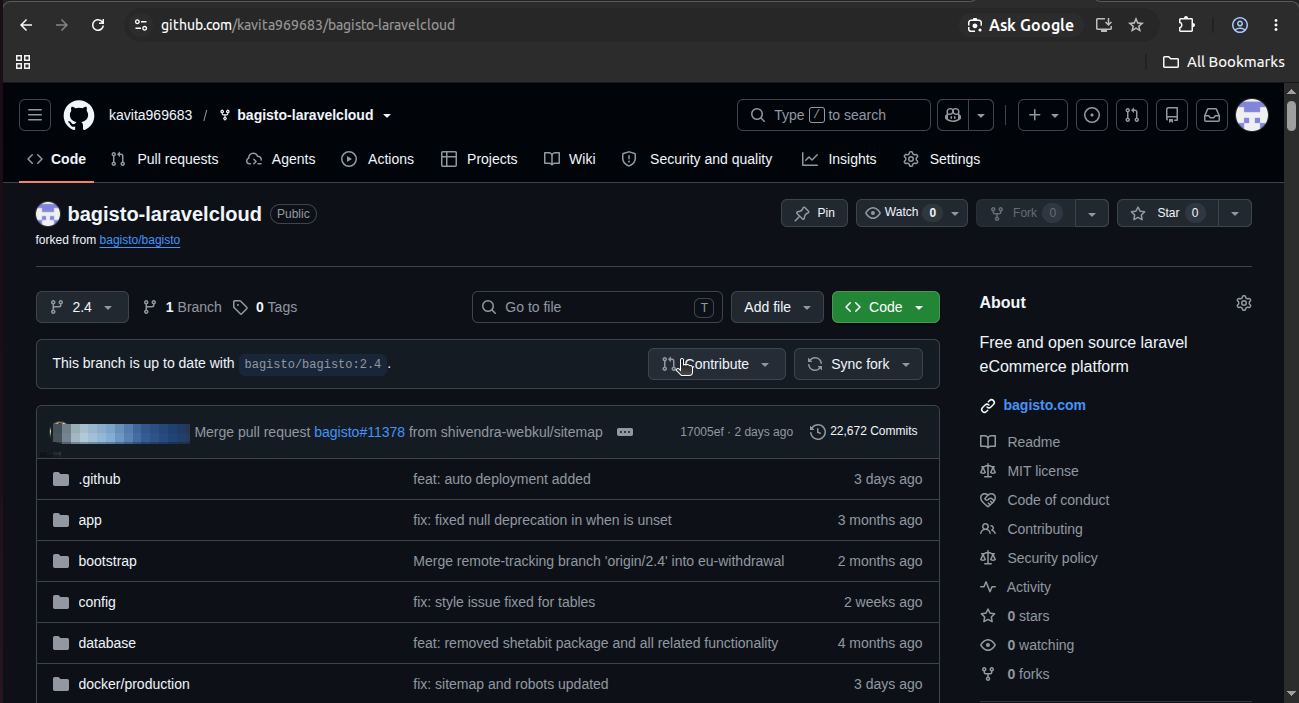Viewport: 1299px width, 703px height.
Task: Open the bagisto.com website link
Action: point(1044,405)
